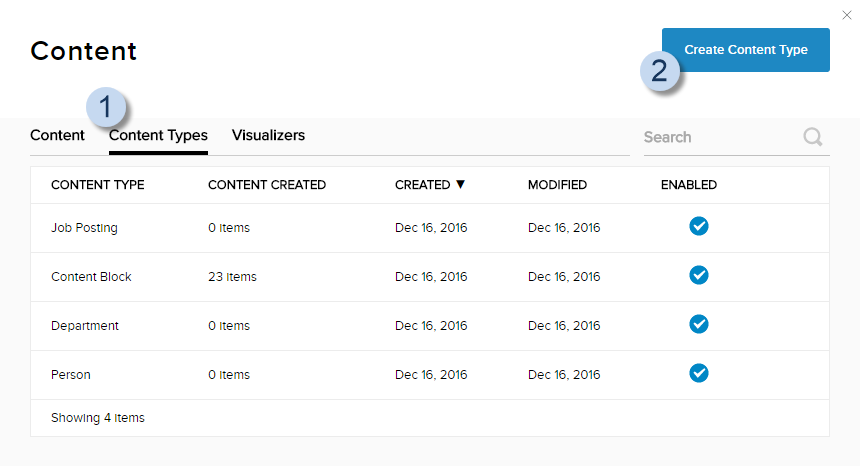This screenshot has width=860, height=466.
Task: Select the Content Types tab
Action: 158,135
